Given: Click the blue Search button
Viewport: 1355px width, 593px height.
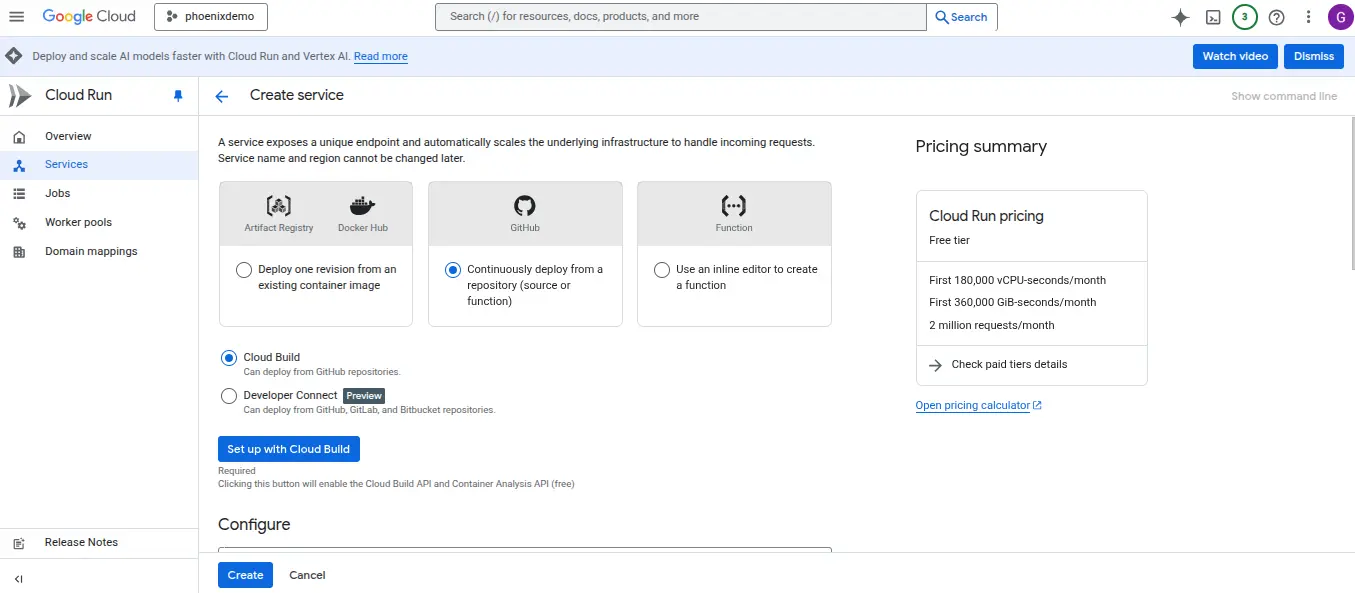Looking at the screenshot, I should coord(962,17).
